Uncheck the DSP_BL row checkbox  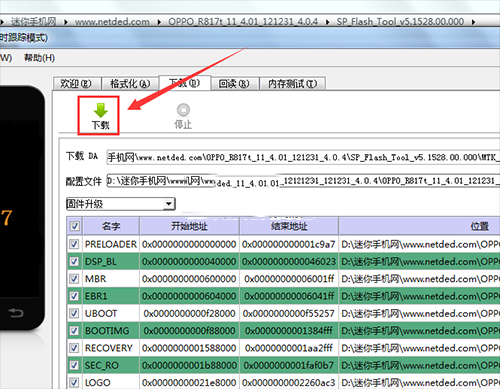click(74, 261)
